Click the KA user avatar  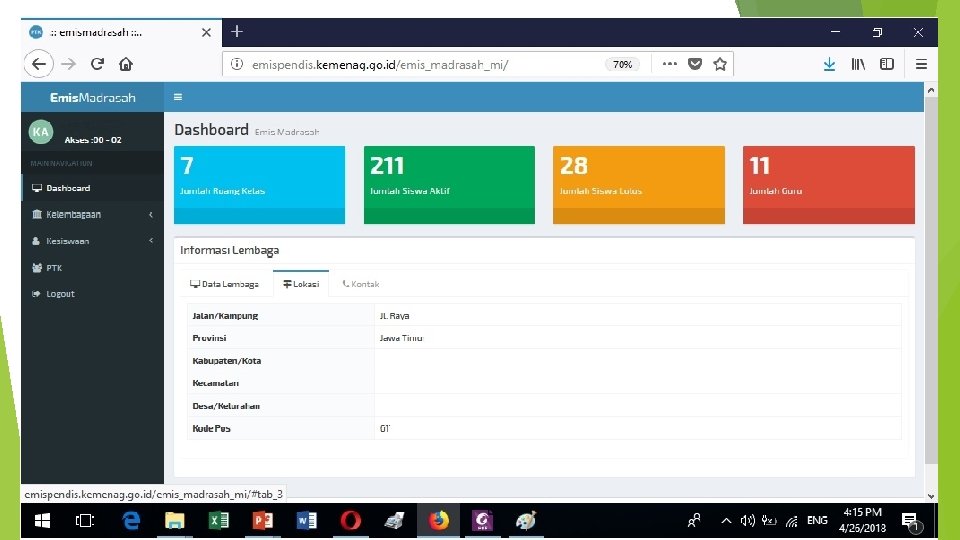(41, 132)
